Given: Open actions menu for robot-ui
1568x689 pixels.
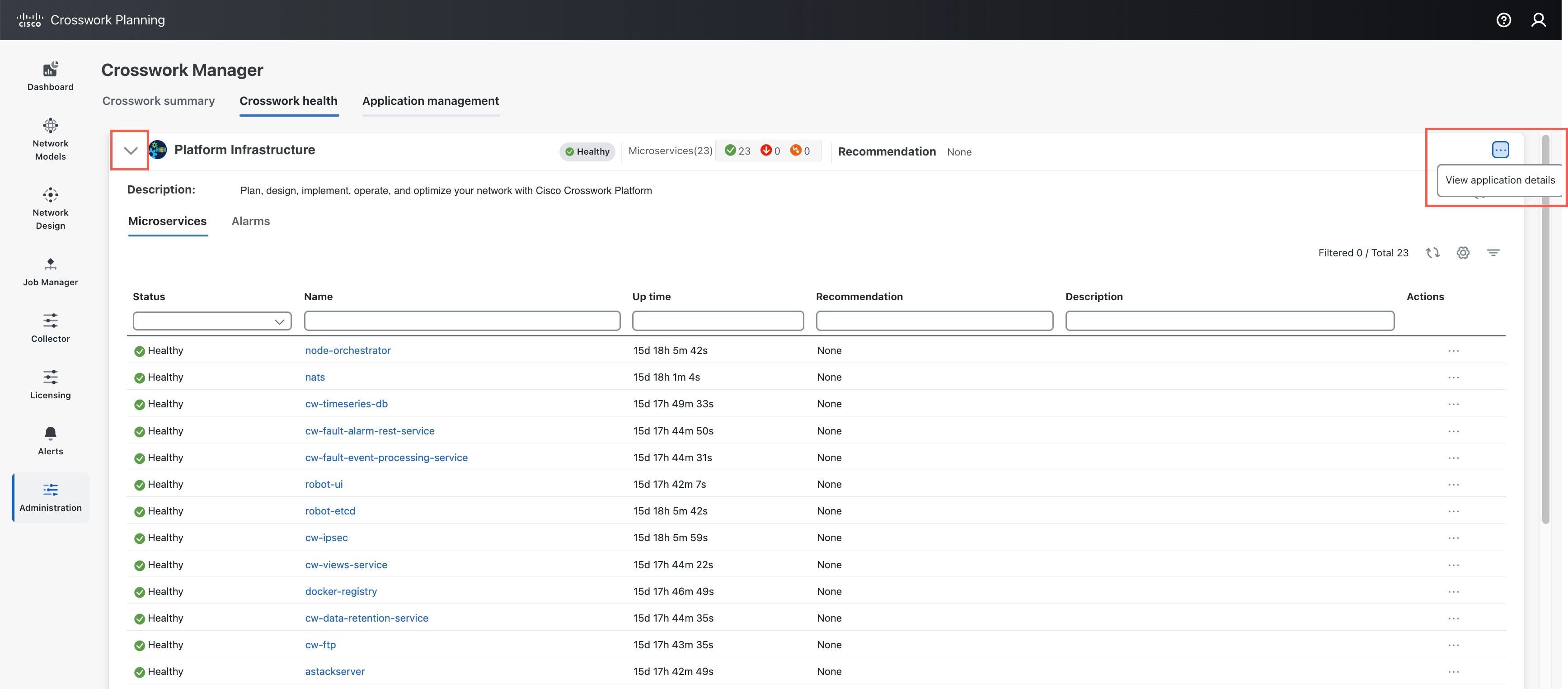Looking at the screenshot, I should (1454, 485).
